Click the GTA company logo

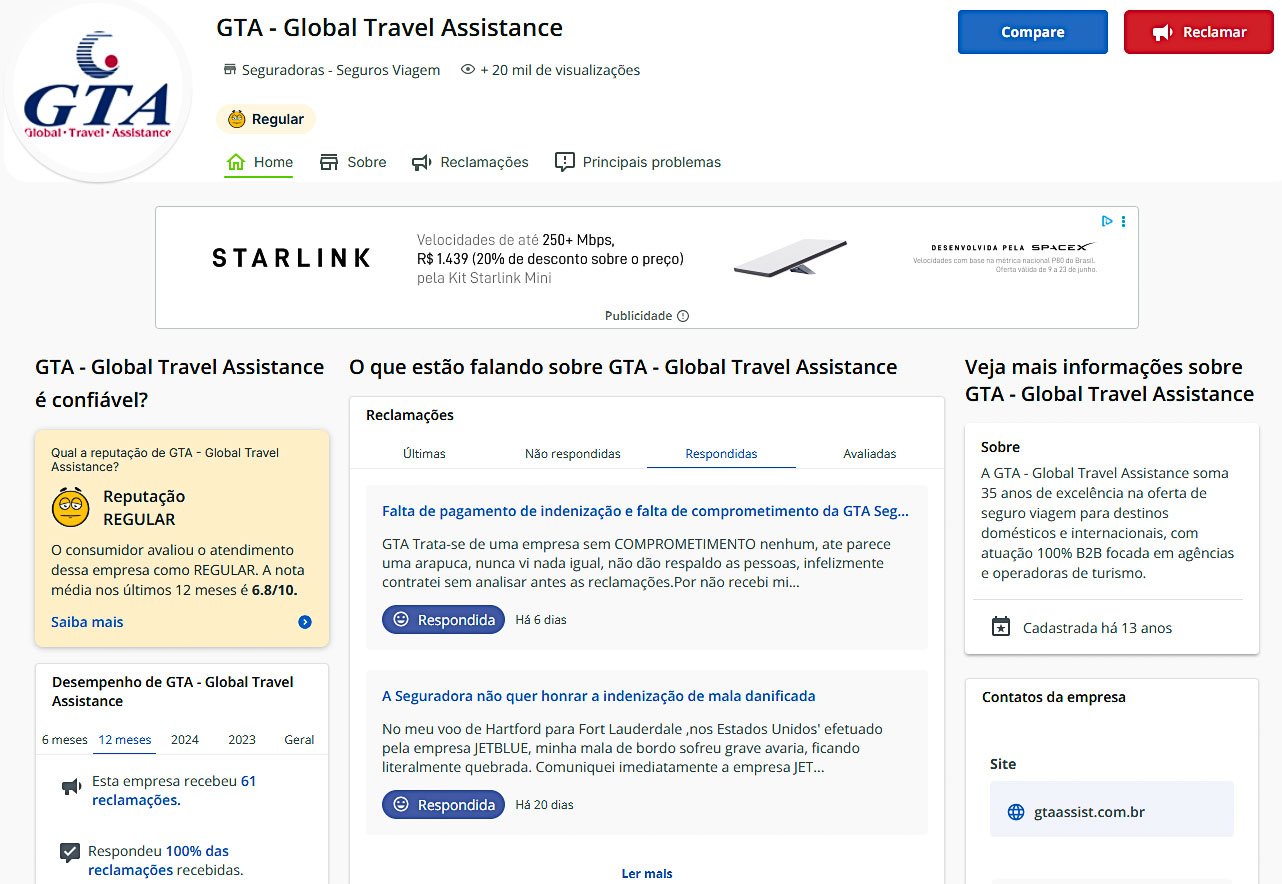(x=97, y=91)
